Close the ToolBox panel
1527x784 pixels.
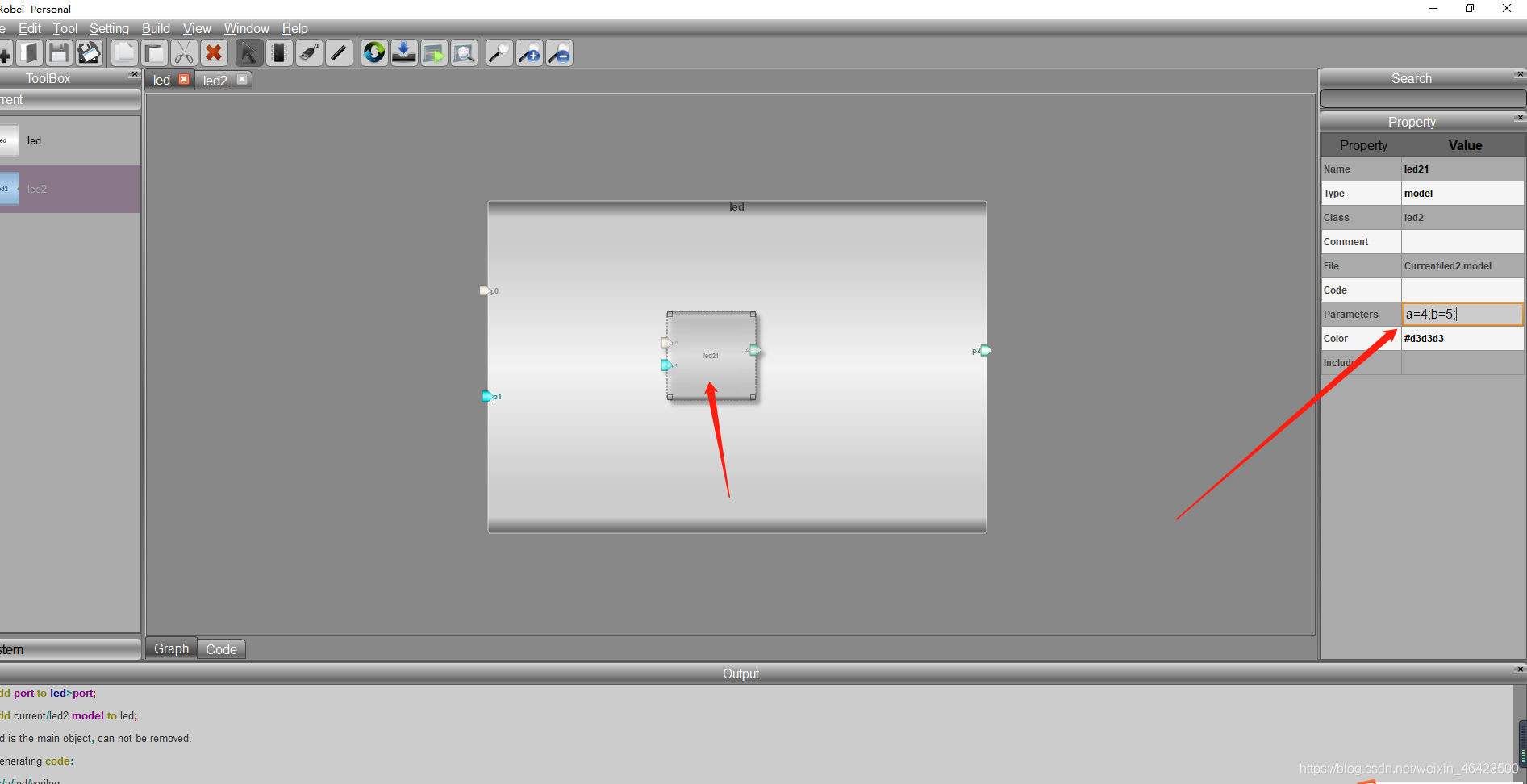tap(134, 74)
